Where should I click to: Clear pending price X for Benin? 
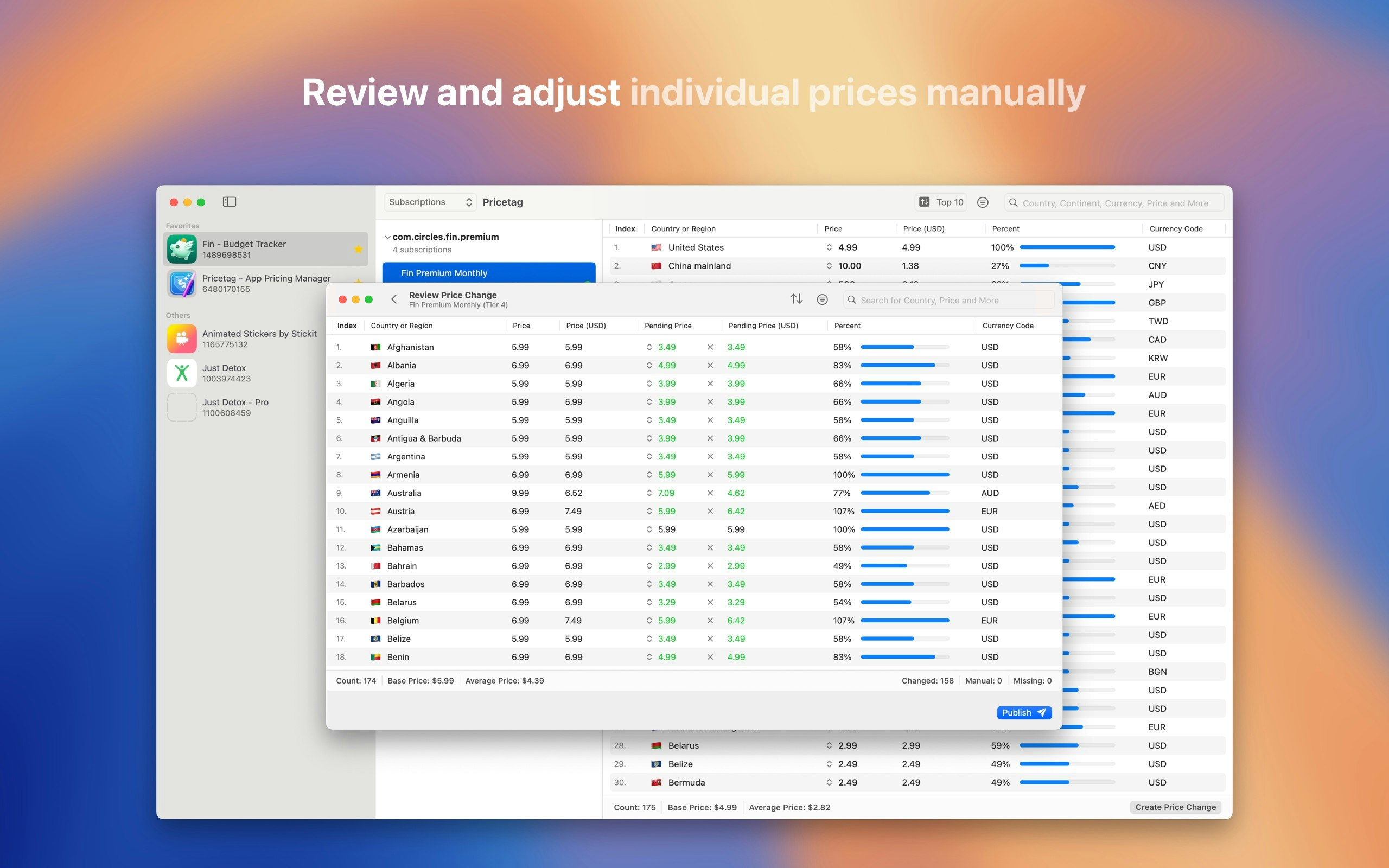[x=710, y=658]
